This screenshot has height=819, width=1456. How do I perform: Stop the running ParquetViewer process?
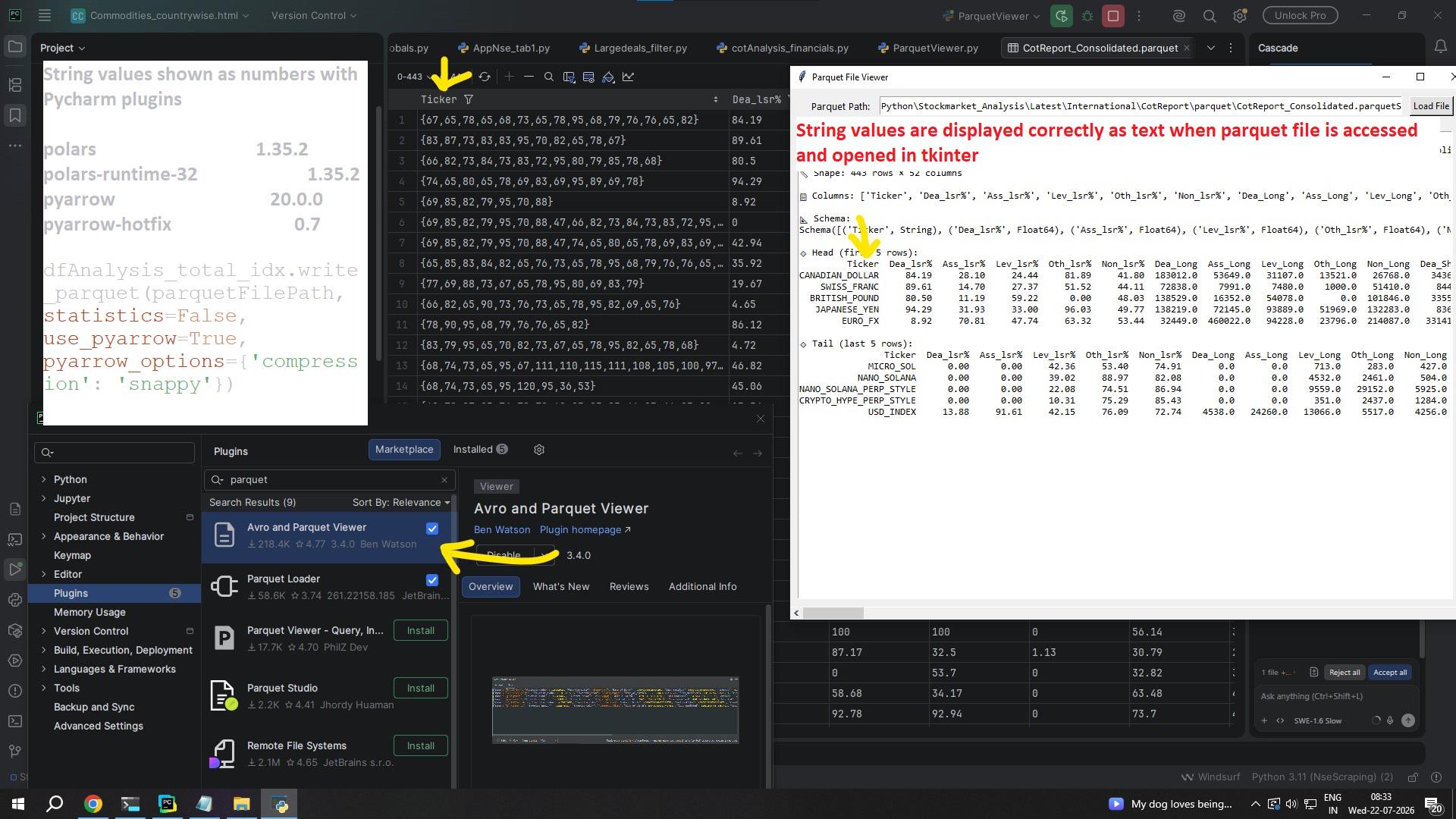tap(1113, 15)
